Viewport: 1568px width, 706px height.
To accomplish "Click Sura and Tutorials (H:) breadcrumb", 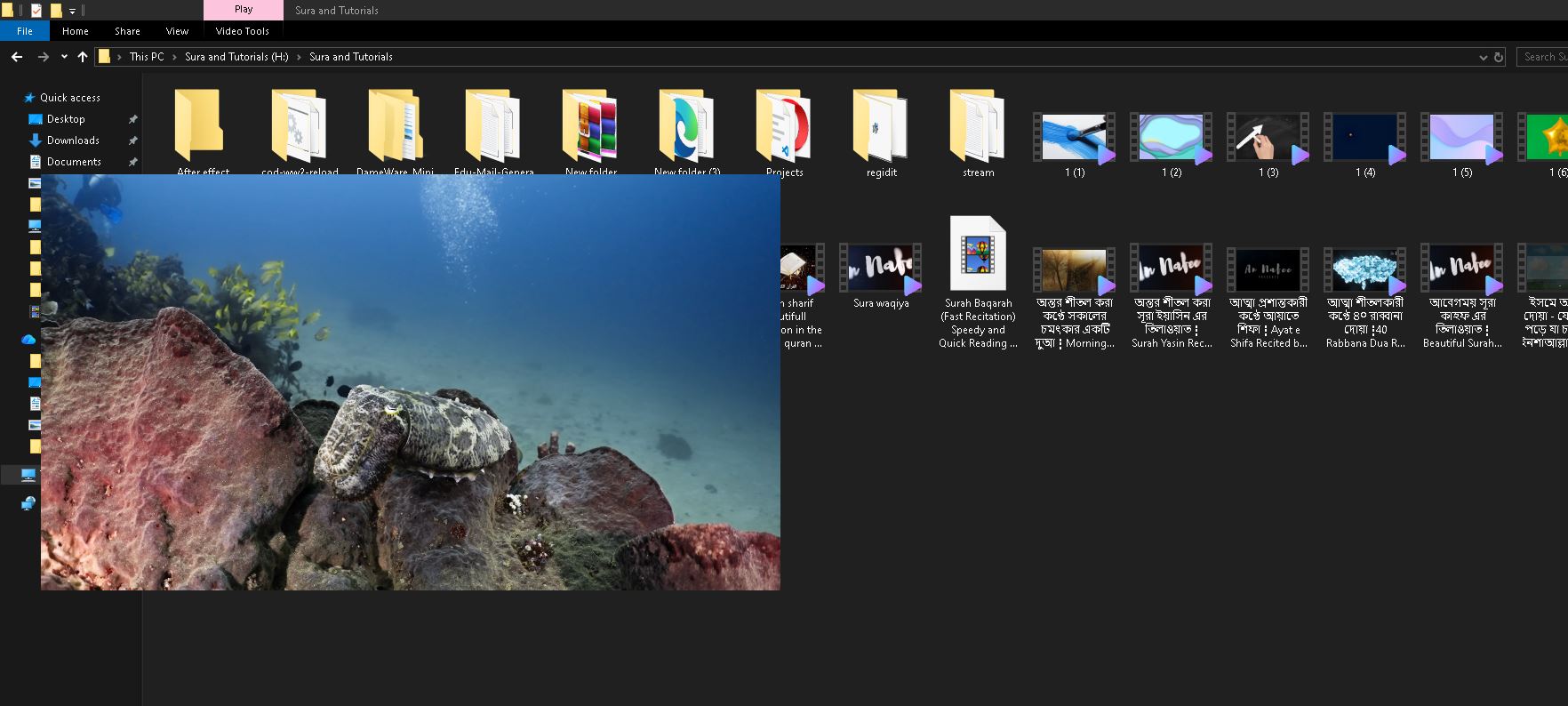I will [x=236, y=57].
